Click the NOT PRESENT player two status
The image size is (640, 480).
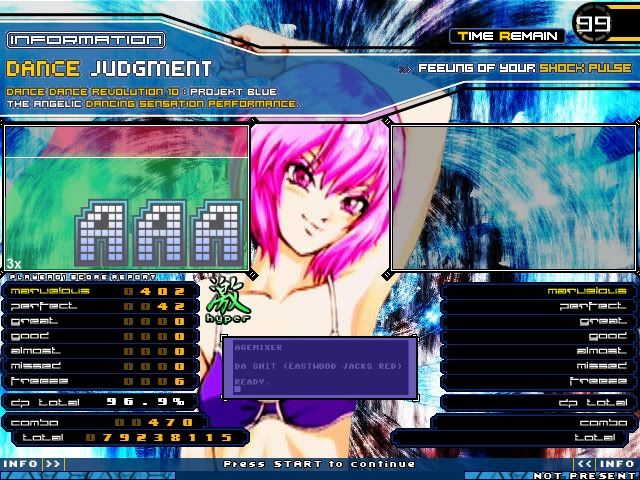[586, 476]
